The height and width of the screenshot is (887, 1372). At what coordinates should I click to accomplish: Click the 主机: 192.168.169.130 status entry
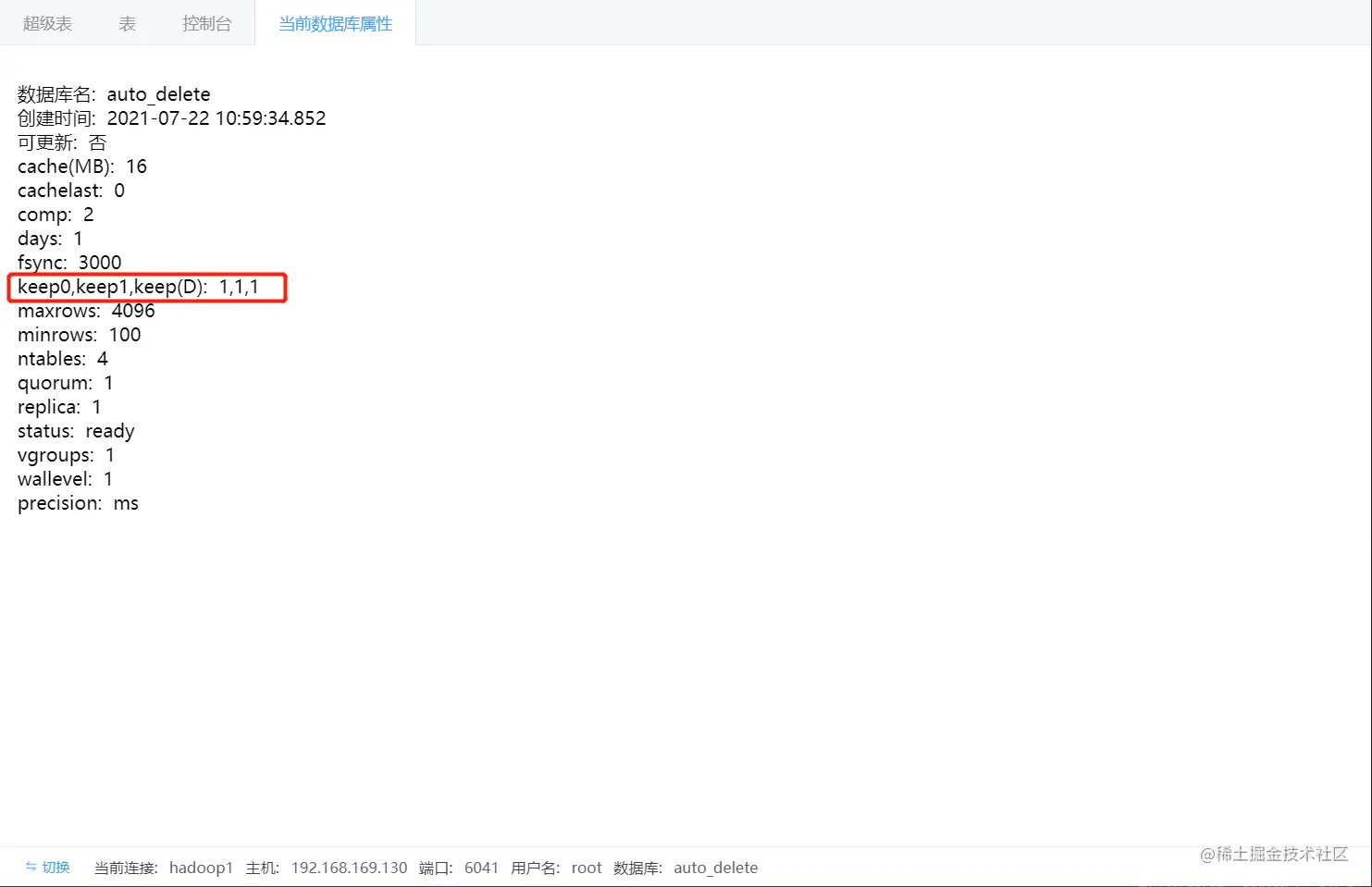tap(327, 868)
